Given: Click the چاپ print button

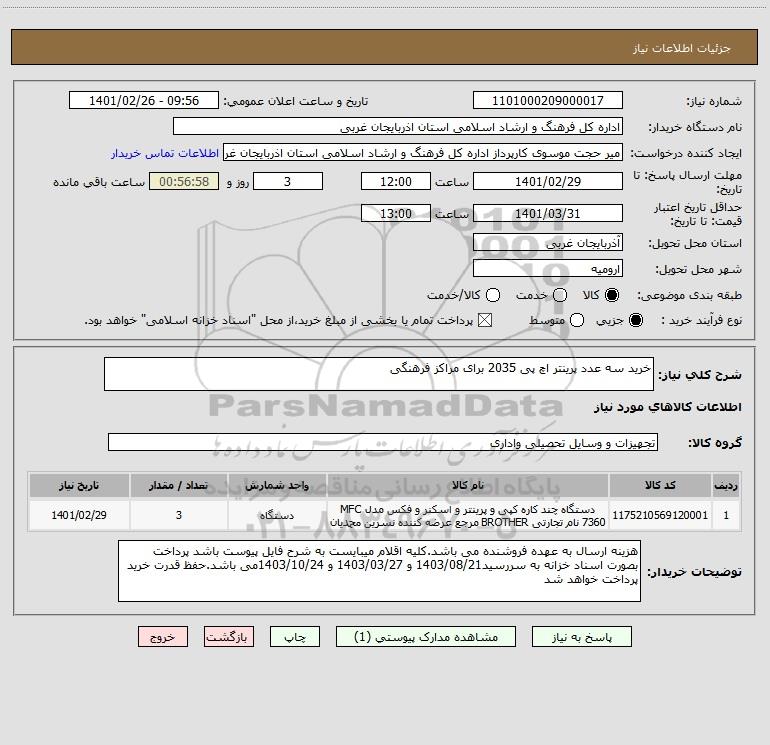Looking at the screenshot, I should 295,637.
